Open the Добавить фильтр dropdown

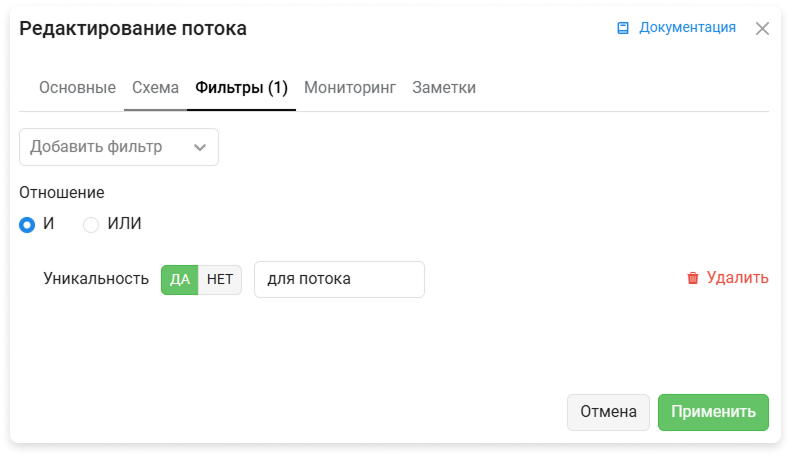(119, 147)
